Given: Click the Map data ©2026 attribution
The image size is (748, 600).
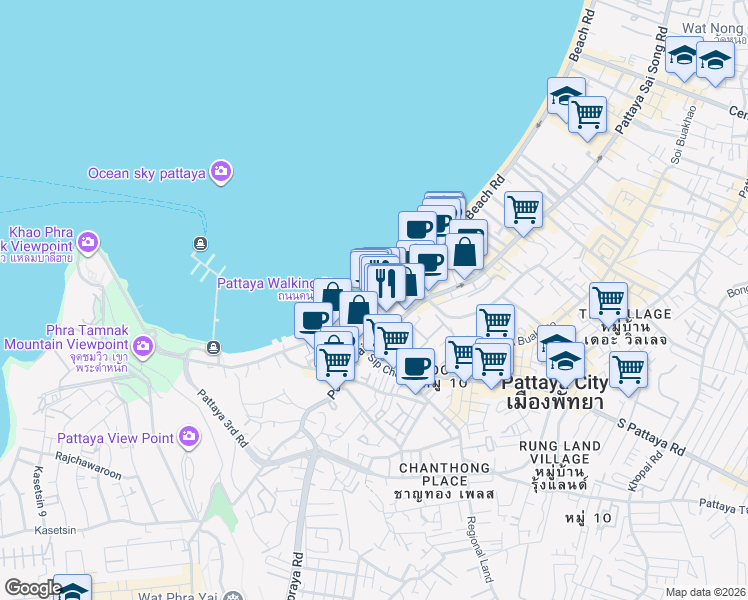Looking at the screenshot, I should (706, 592).
